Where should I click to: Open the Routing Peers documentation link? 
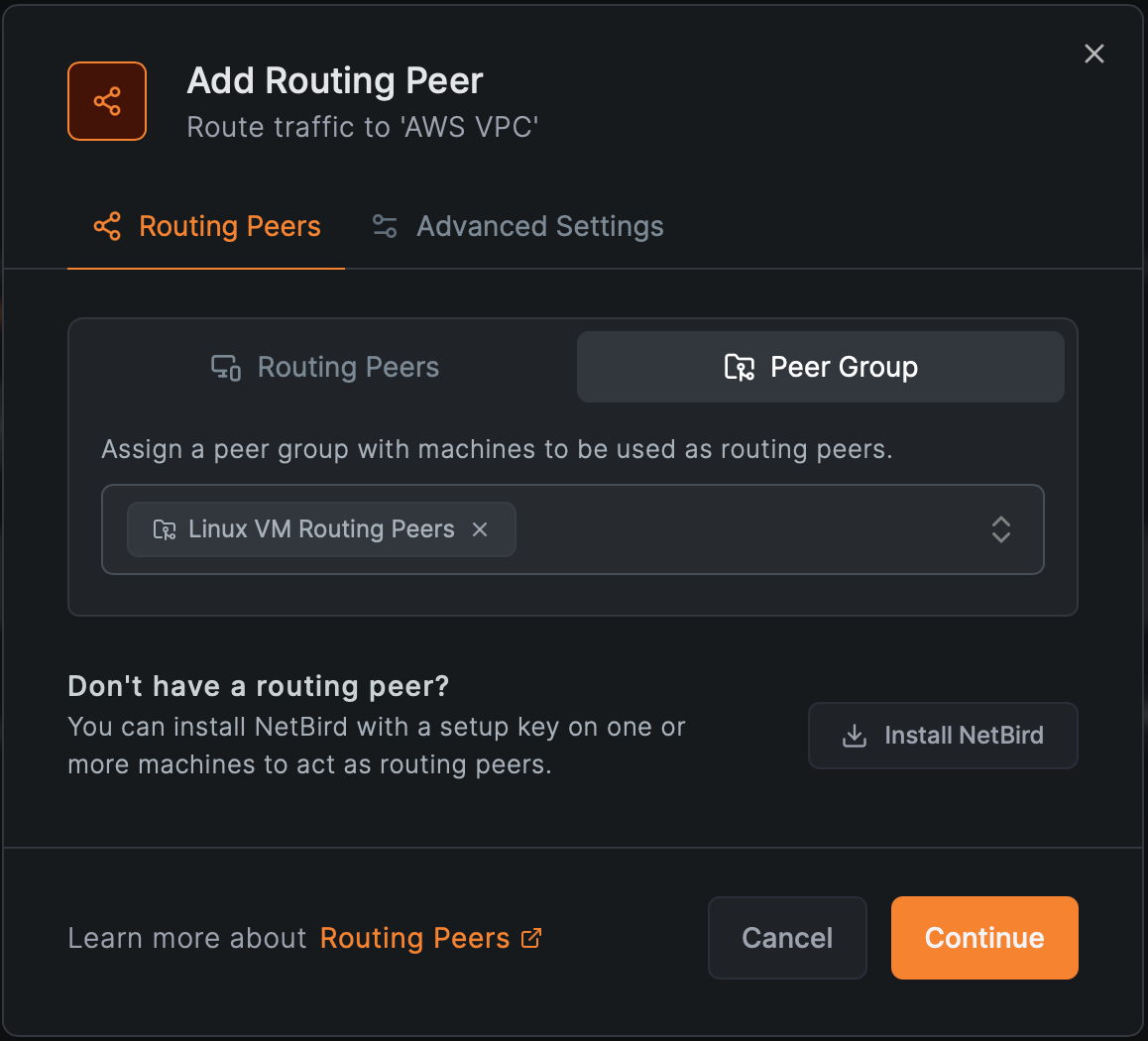pos(416,938)
